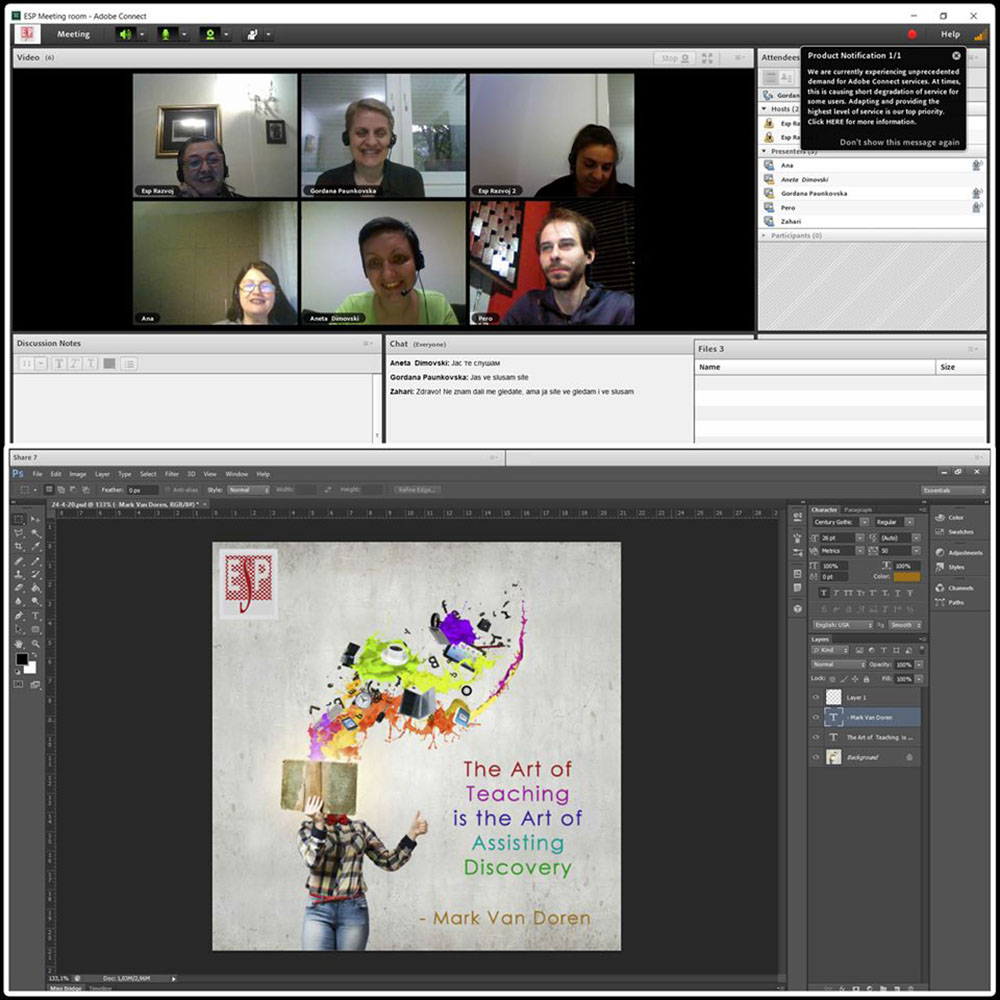Screen dimensions: 1000x1000
Task: Select the Path Selection tool
Action: 19,630
